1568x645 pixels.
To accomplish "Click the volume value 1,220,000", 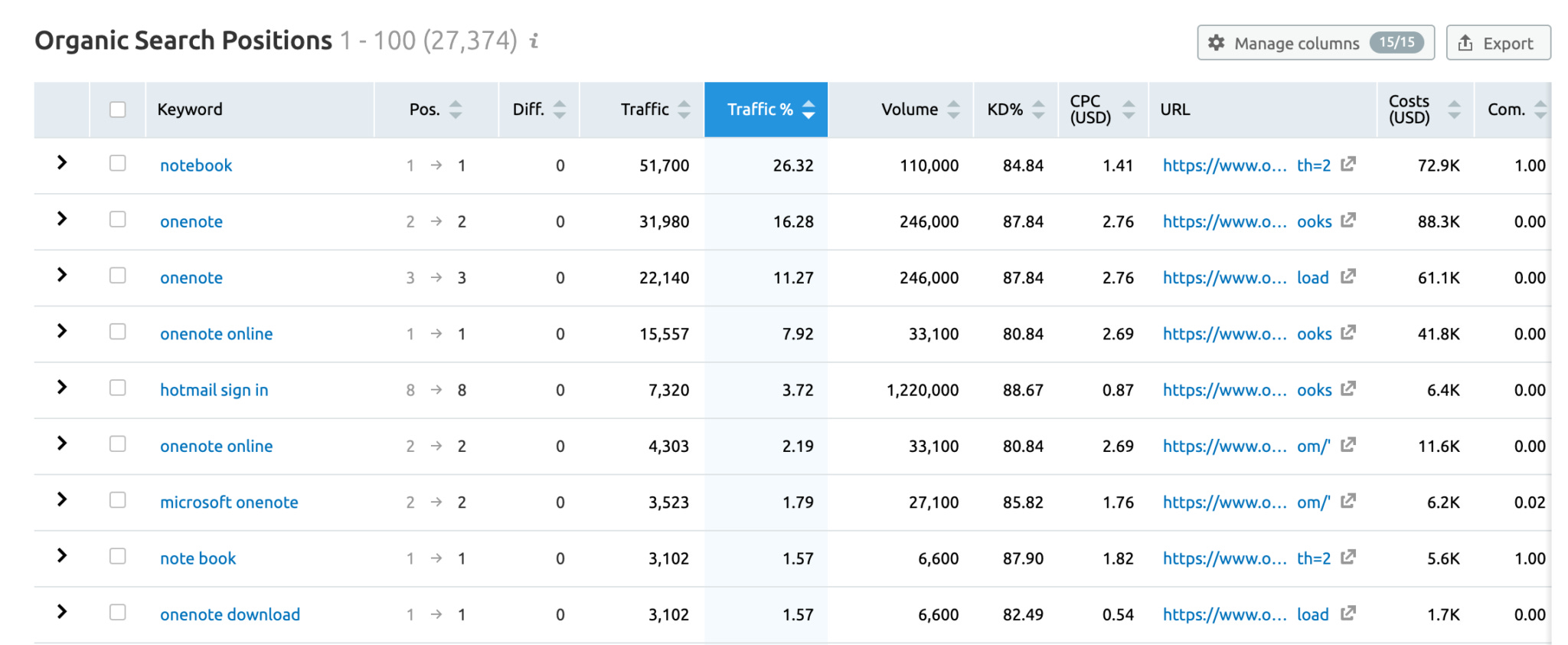I will click(x=923, y=390).
